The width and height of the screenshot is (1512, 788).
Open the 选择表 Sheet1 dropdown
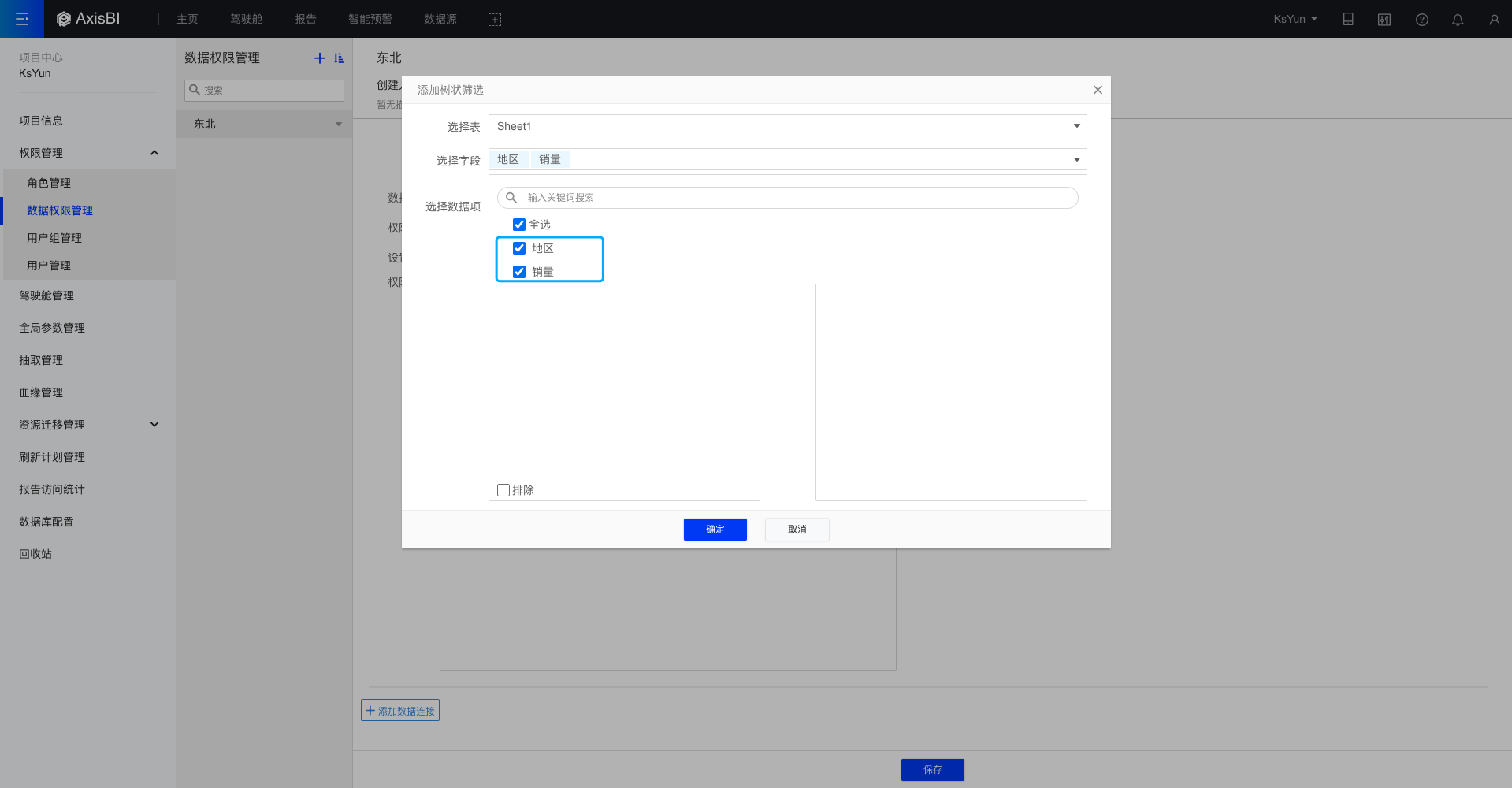click(787, 126)
